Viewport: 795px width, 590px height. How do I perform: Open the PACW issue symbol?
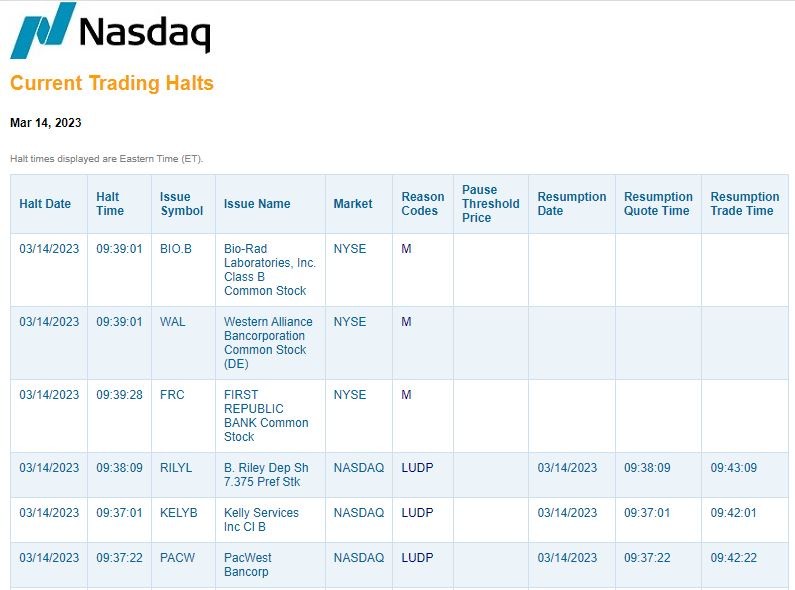point(177,558)
